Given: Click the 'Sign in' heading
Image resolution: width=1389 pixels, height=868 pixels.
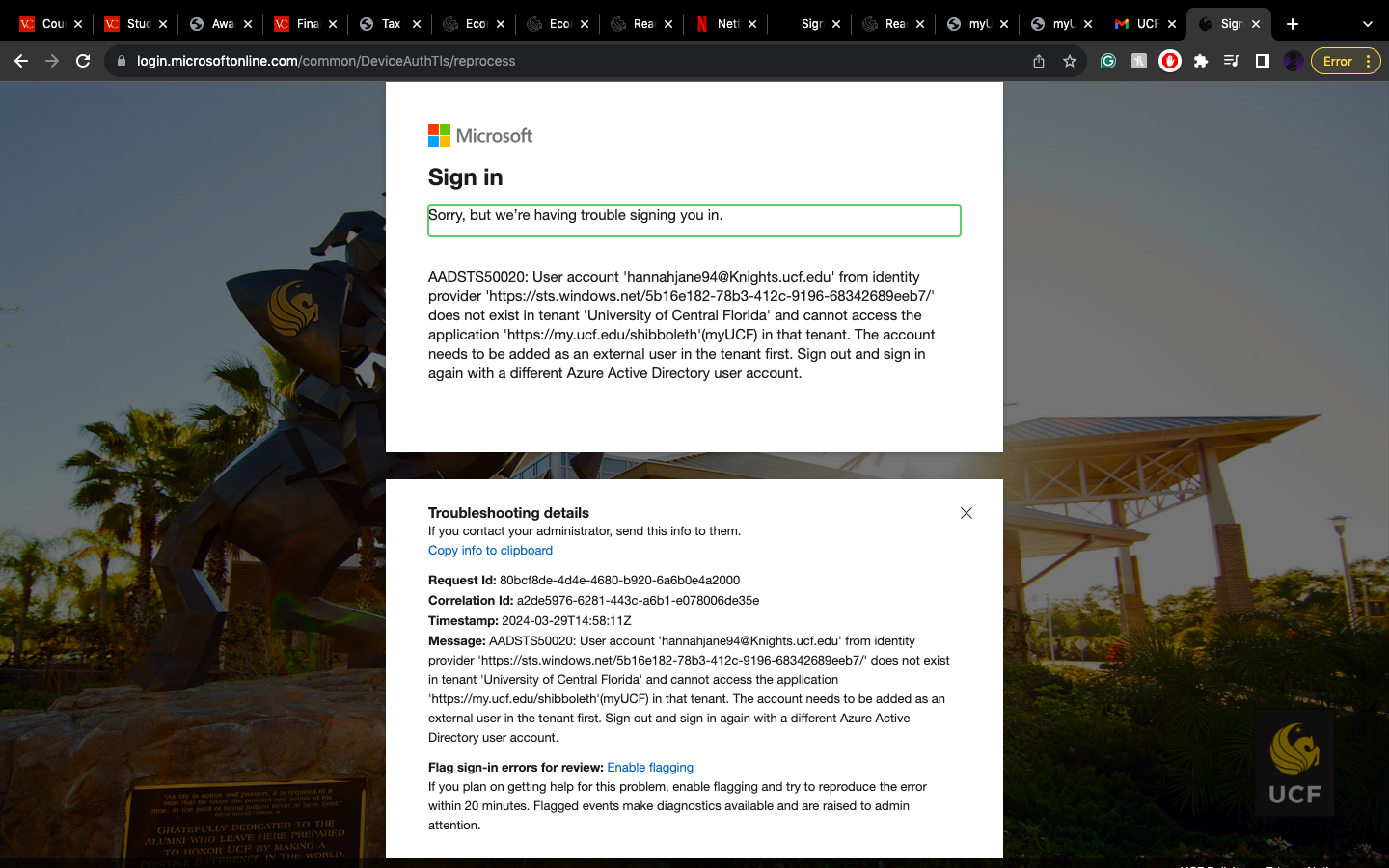Looking at the screenshot, I should [x=466, y=177].
